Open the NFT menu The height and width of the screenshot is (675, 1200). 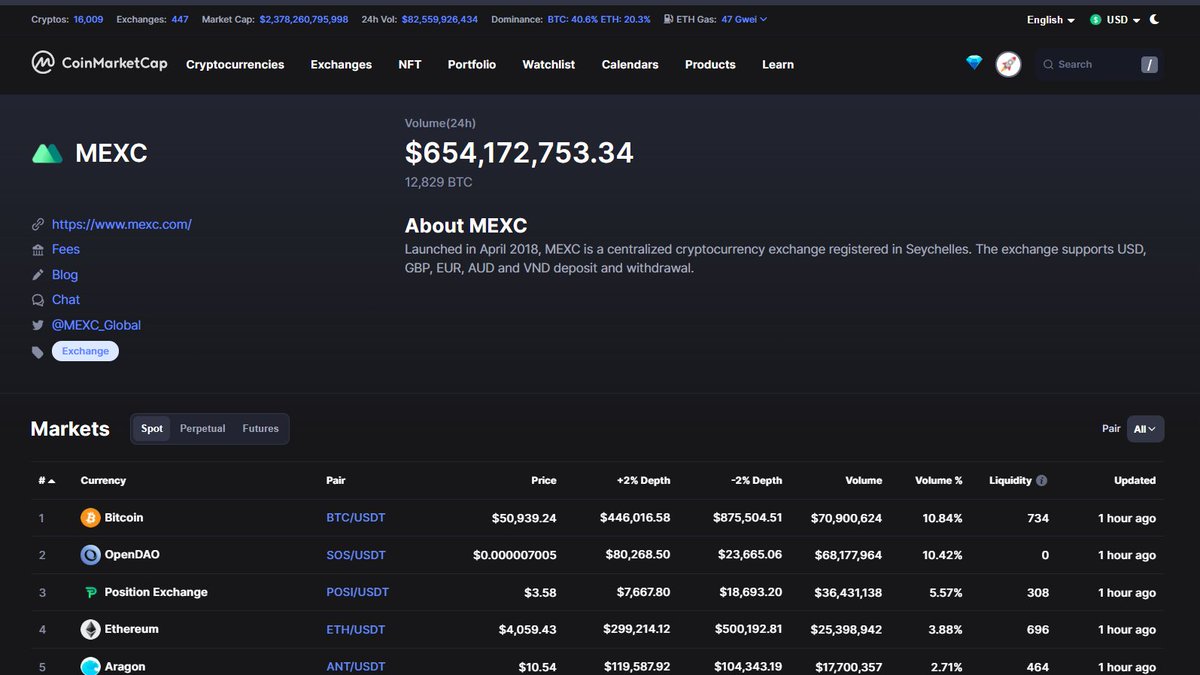(x=410, y=64)
